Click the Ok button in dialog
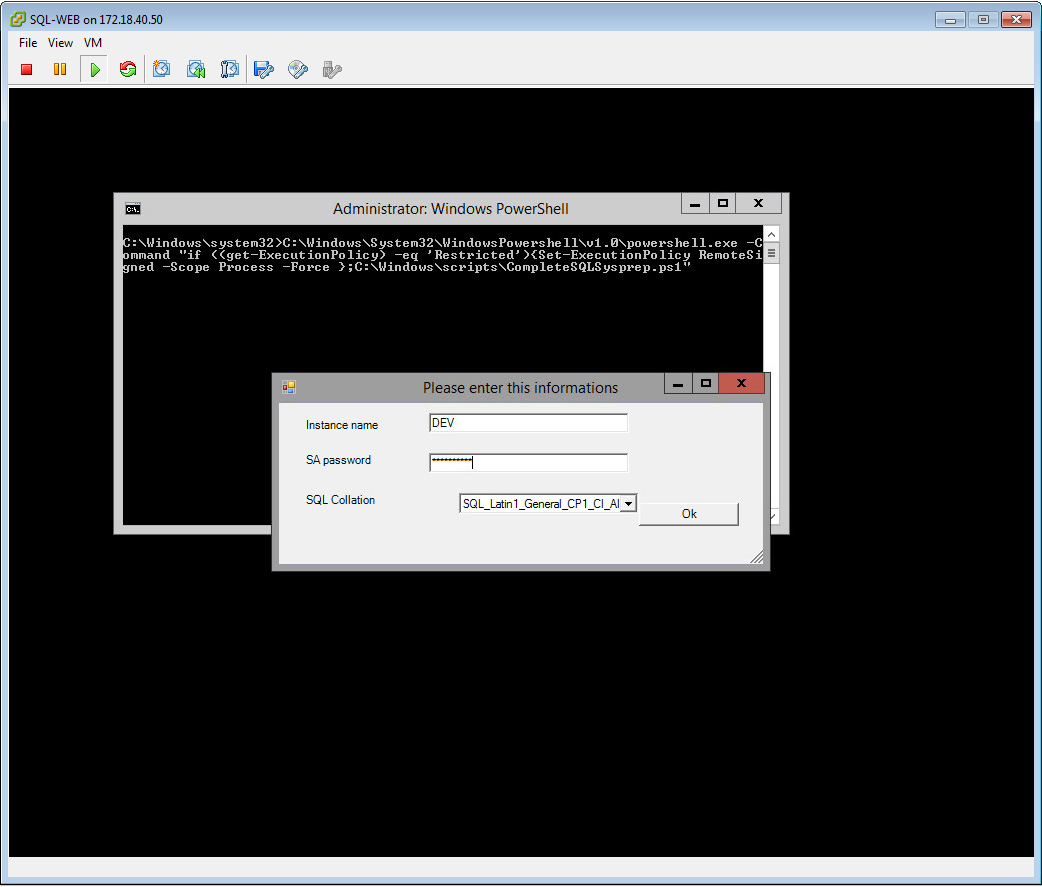The image size is (1042, 887). click(688, 514)
